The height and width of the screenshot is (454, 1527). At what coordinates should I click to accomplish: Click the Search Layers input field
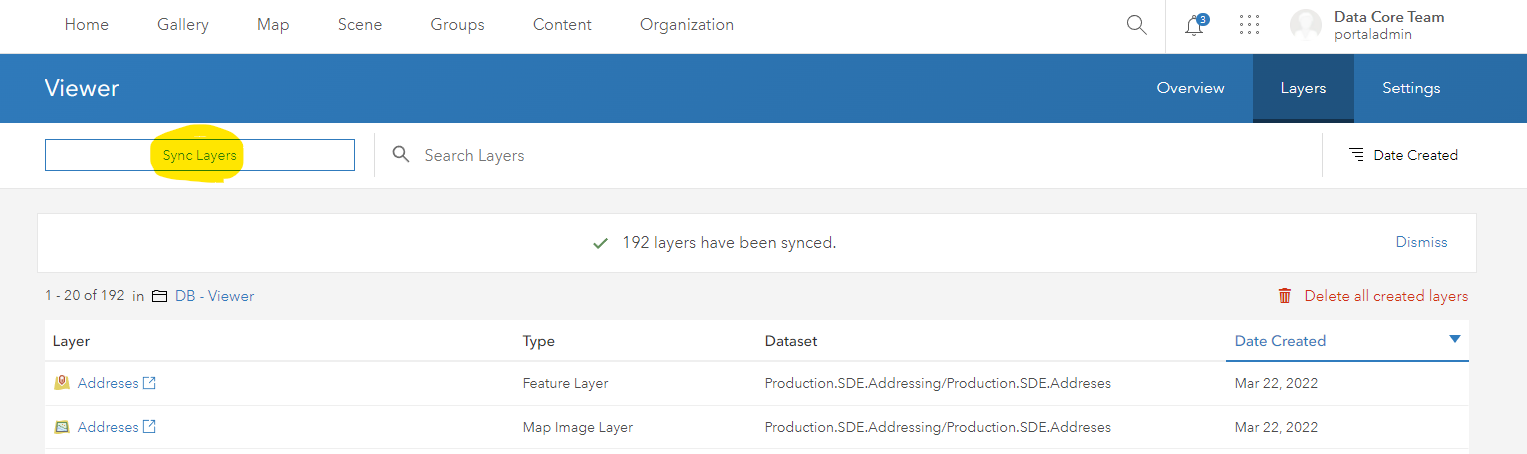(850, 155)
